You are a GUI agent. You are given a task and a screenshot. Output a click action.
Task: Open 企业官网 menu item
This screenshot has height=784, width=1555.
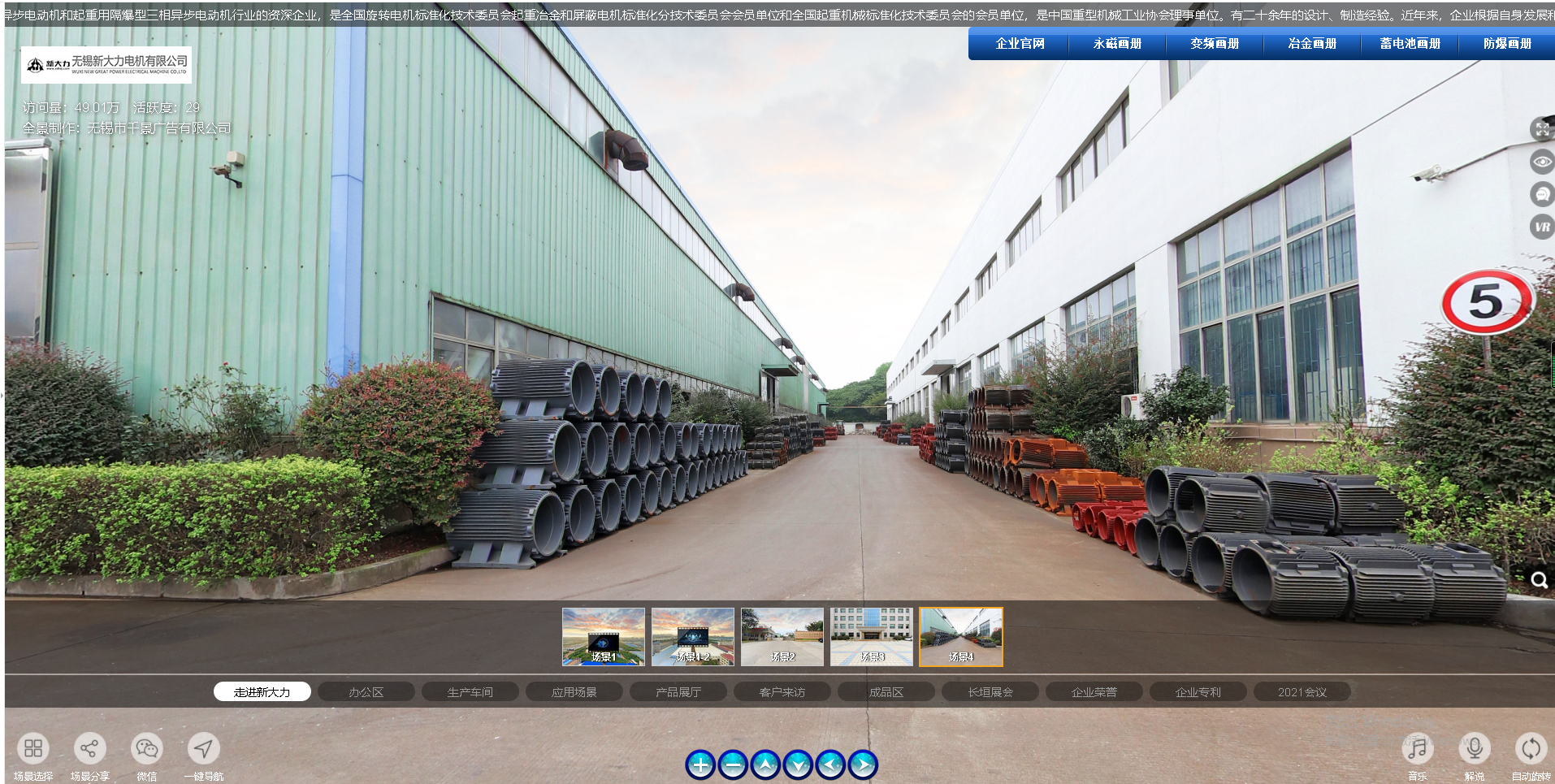click(1020, 44)
